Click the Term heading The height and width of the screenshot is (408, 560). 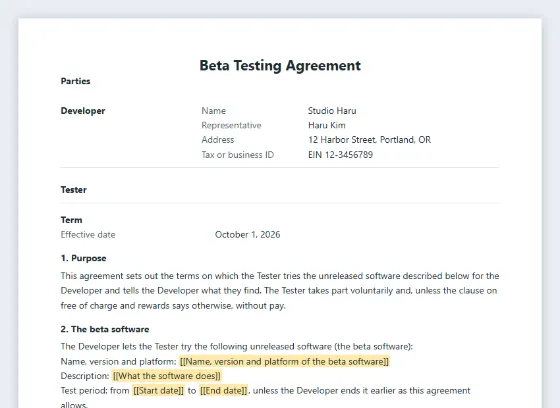click(71, 220)
